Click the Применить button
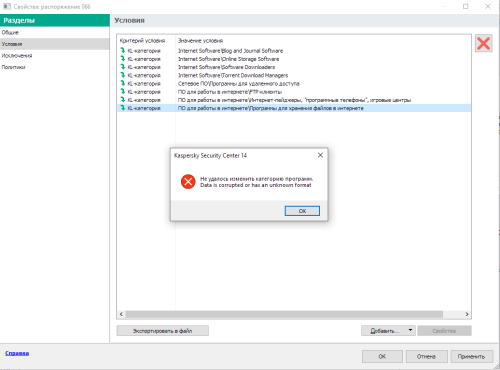500x370 pixels. 471,356
